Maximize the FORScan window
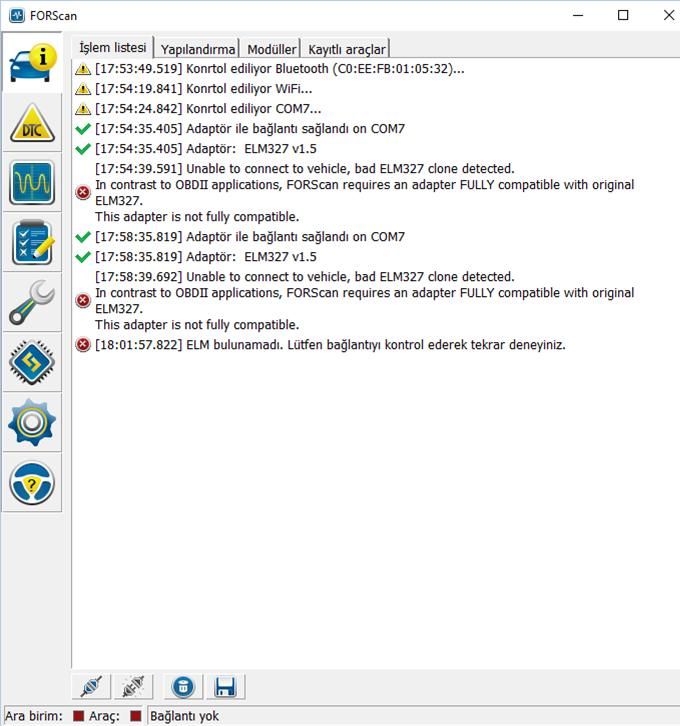 click(623, 15)
